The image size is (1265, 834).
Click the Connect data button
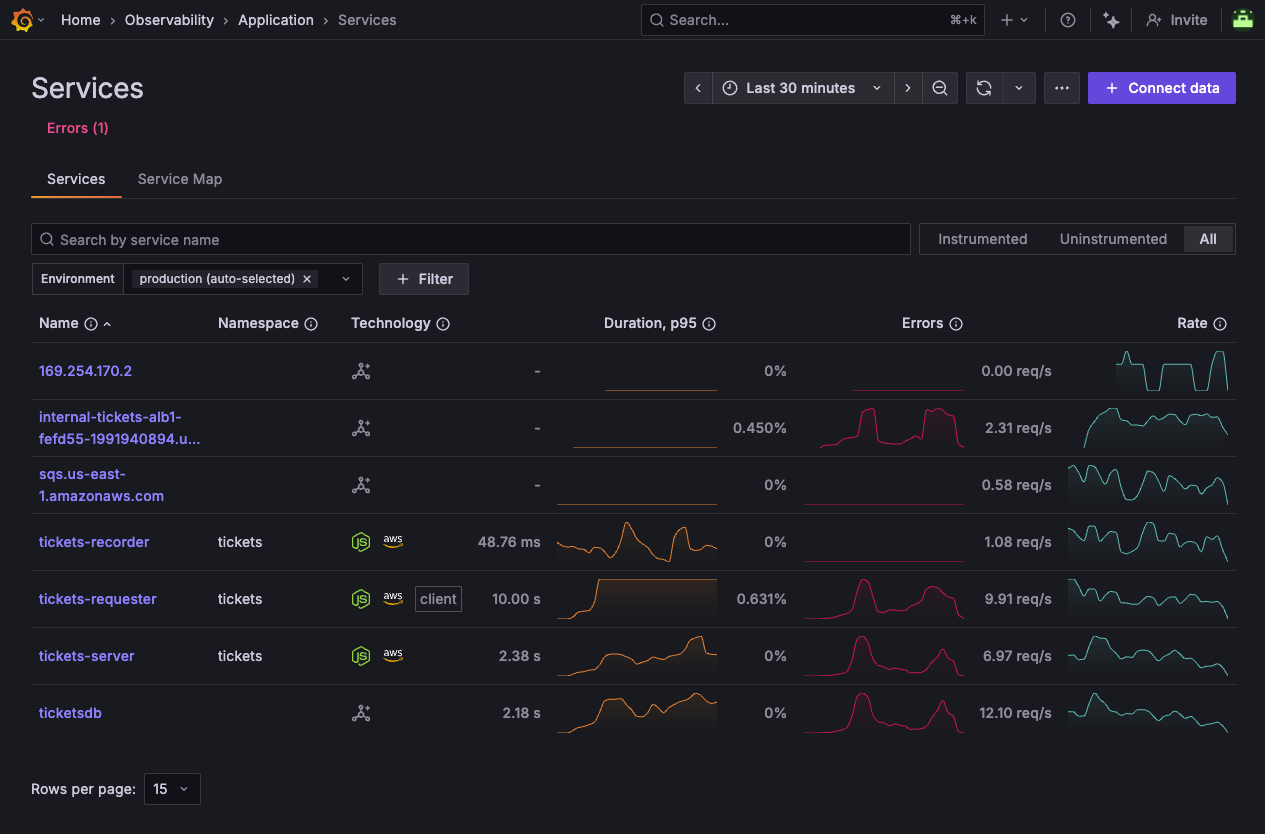[1162, 88]
